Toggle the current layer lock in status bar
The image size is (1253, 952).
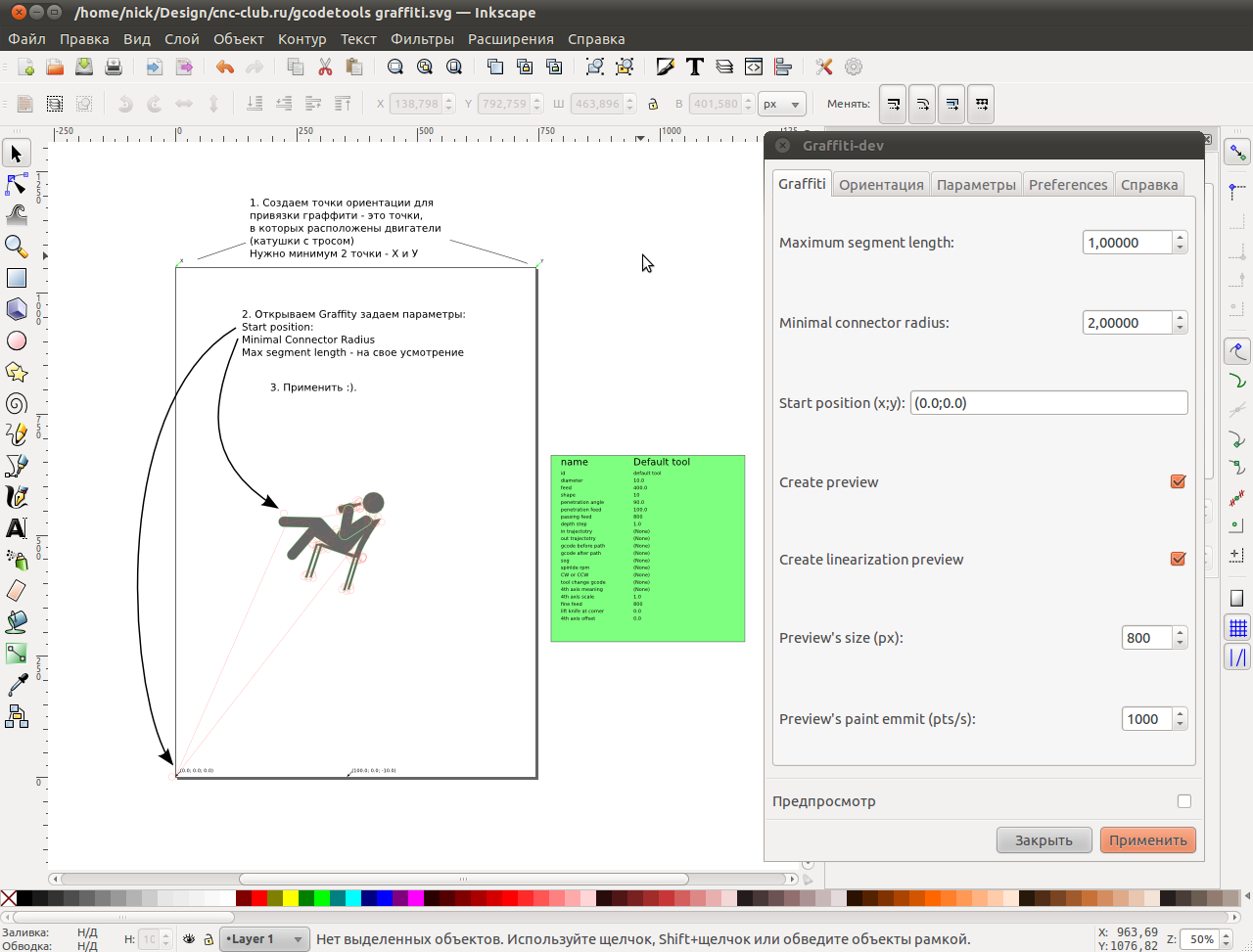209,939
